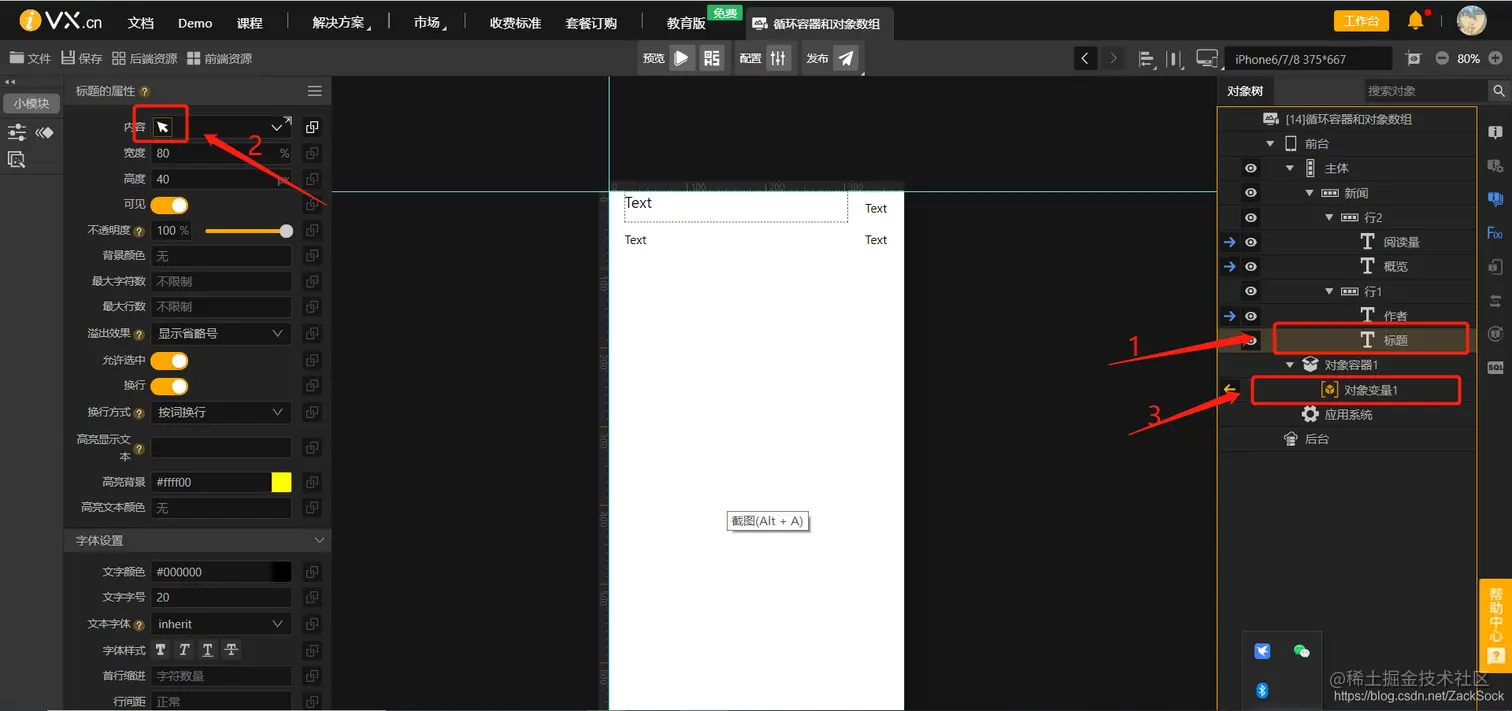Collapse the 前台 tree node

1271,144
